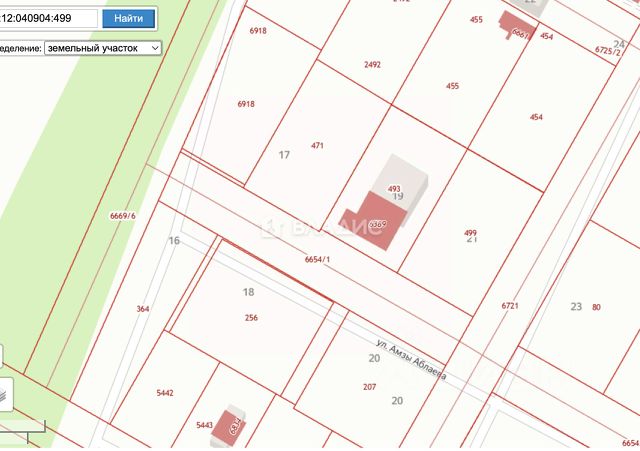Click house number 17 on the map
The height and width of the screenshot is (451, 640).
coord(284,155)
